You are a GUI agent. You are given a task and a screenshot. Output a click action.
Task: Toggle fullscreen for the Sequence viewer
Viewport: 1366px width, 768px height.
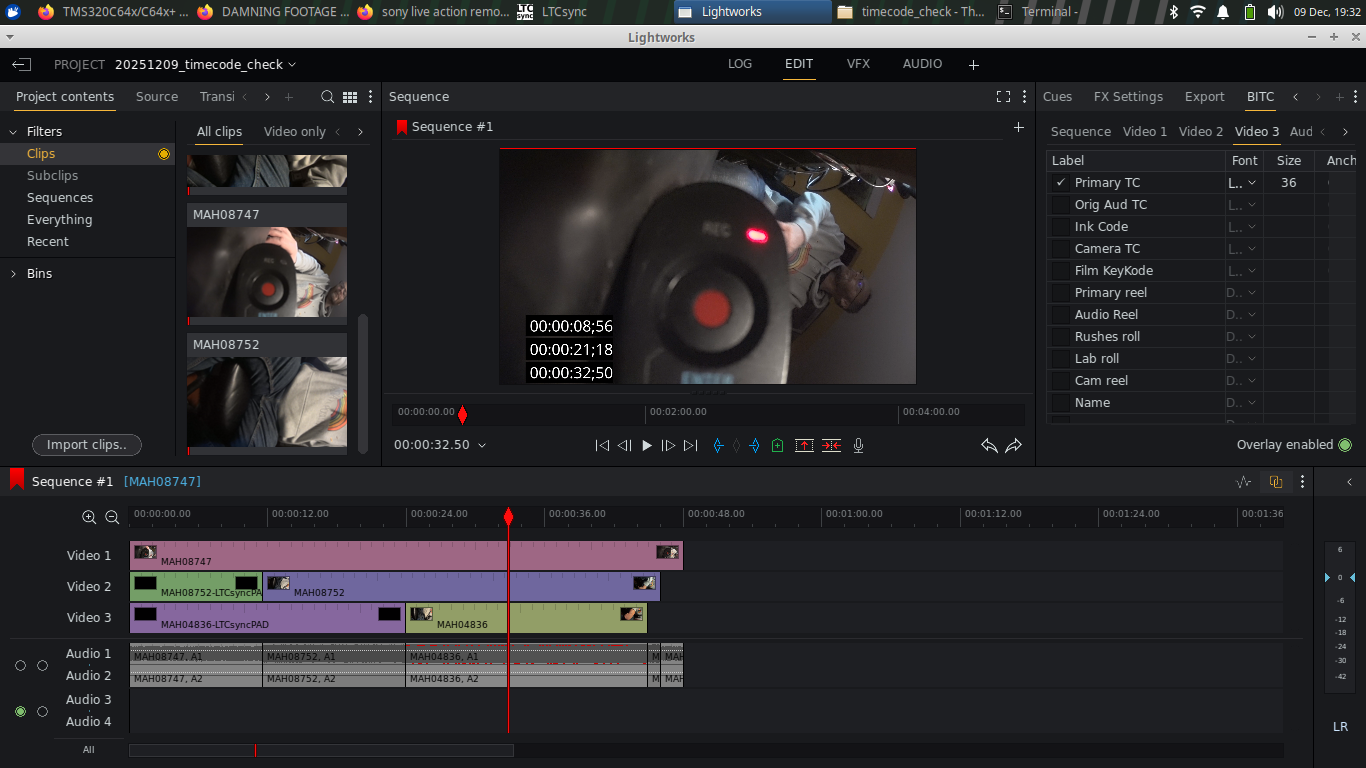1003,97
